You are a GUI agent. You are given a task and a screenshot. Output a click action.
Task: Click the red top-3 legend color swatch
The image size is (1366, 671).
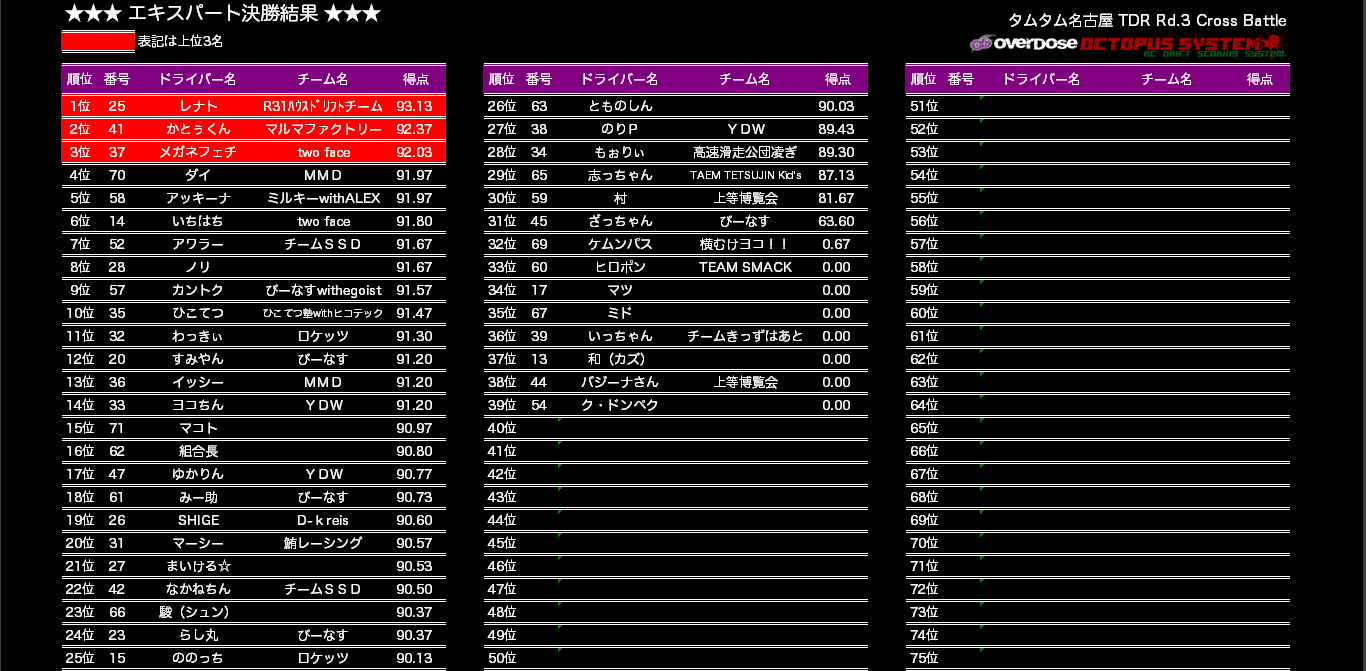click(x=98, y=41)
